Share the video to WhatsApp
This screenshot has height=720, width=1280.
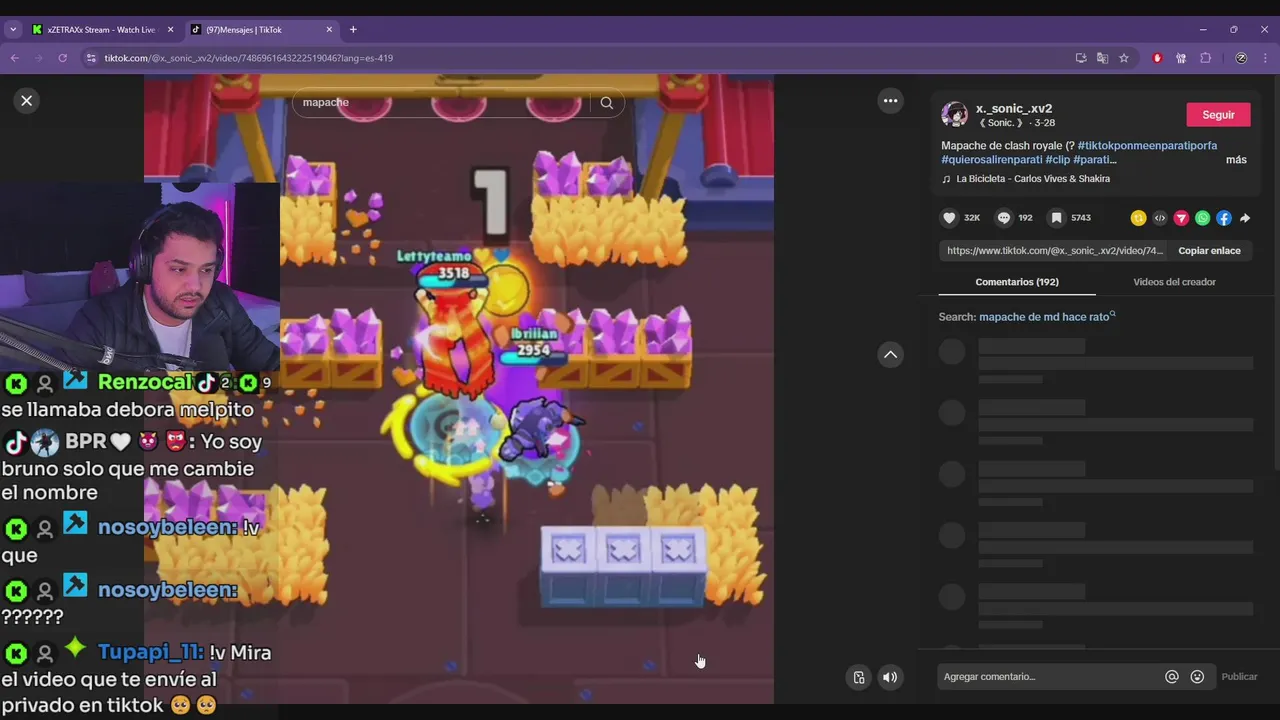[x=1202, y=218]
